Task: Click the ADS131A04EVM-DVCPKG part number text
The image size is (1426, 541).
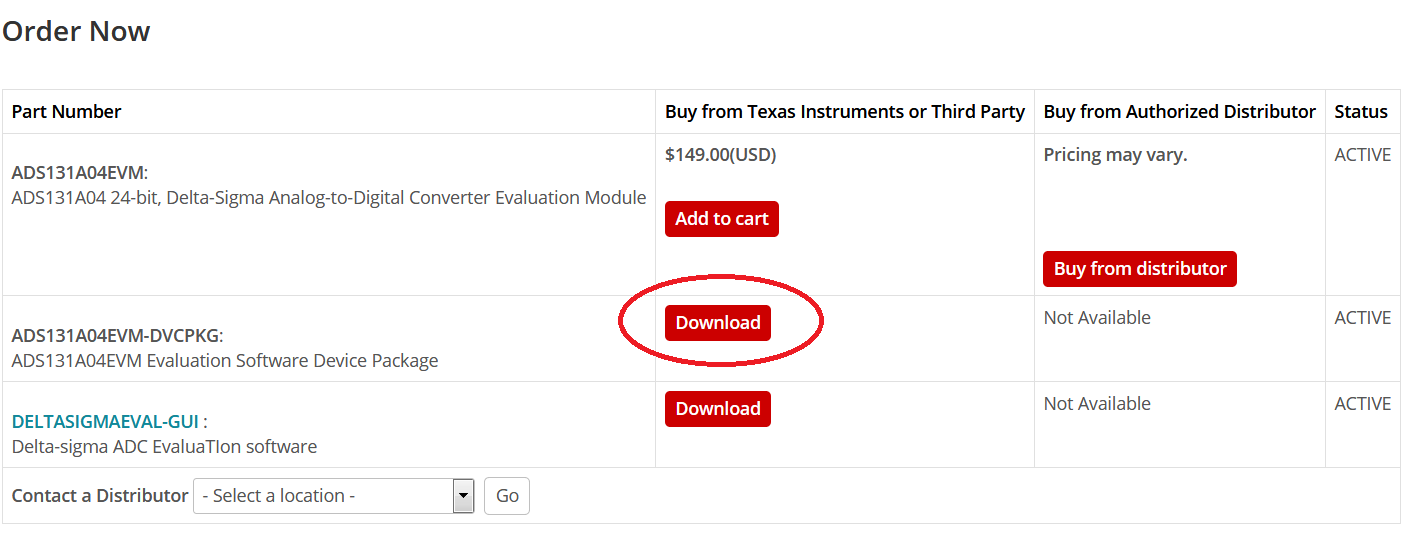Action: tap(116, 335)
